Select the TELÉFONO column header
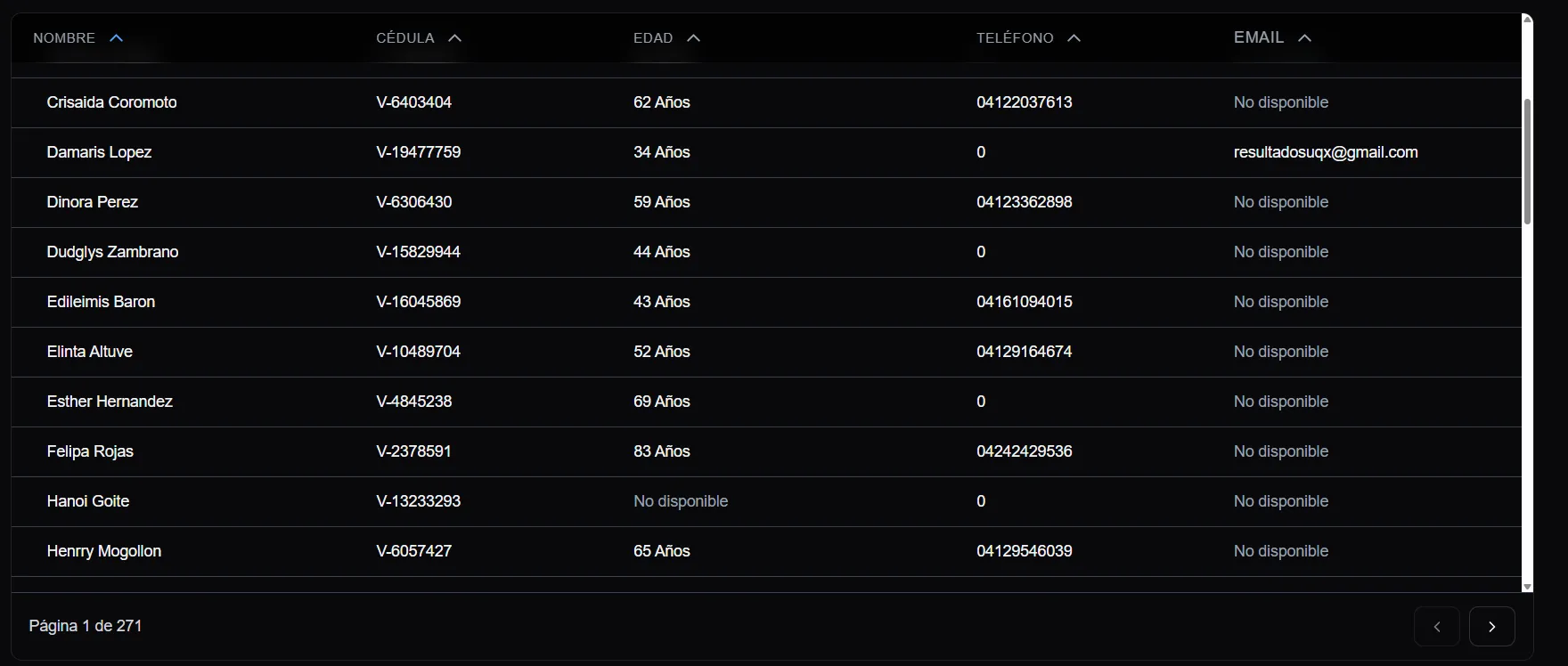Image resolution: width=1568 pixels, height=666 pixels. (x=1015, y=38)
